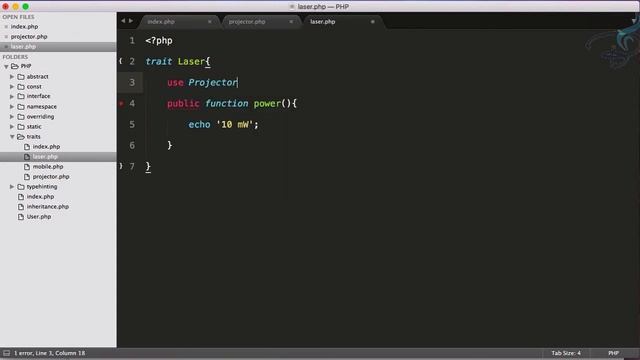Screen dimensions: 640x360
Task: Click the const folder icon
Action: pyautogui.click(x=21, y=87)
